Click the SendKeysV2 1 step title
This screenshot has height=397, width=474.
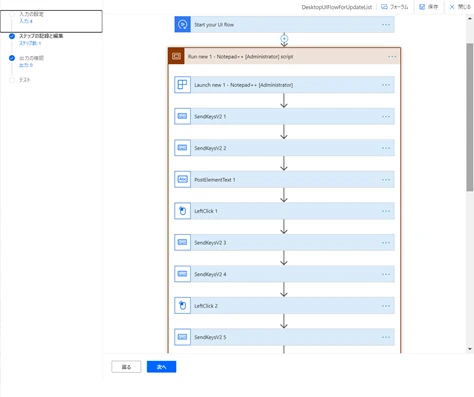coord(210,117)
